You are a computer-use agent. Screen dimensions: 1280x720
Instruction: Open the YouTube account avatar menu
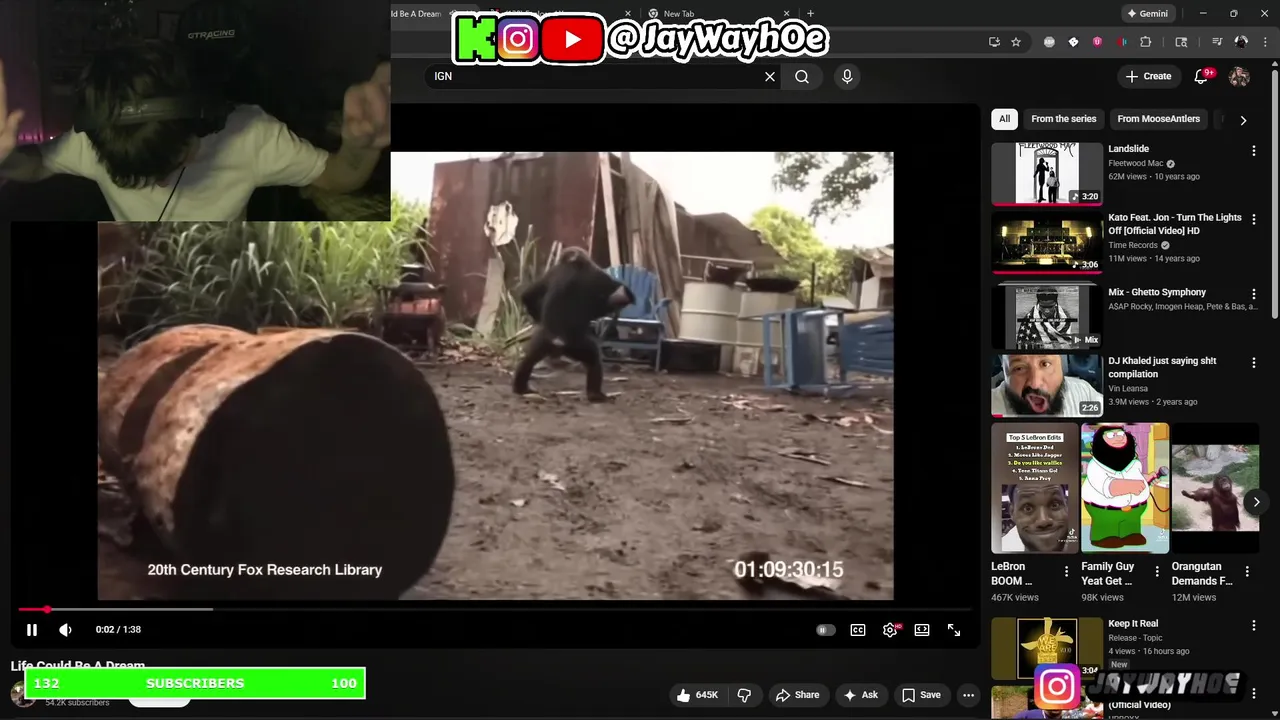tap(1239, 76)
